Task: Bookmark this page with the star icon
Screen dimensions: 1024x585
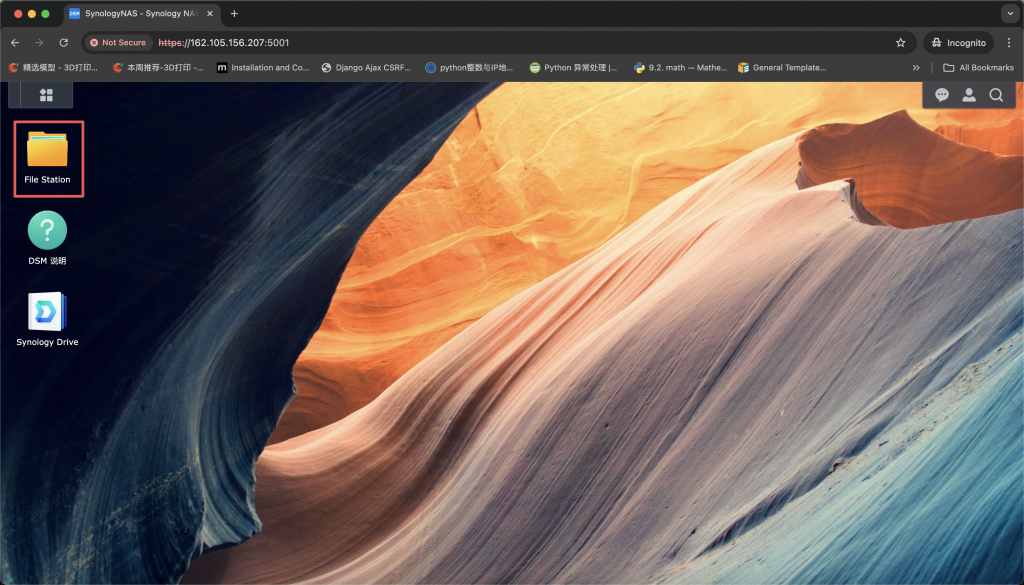Action: 900,43
